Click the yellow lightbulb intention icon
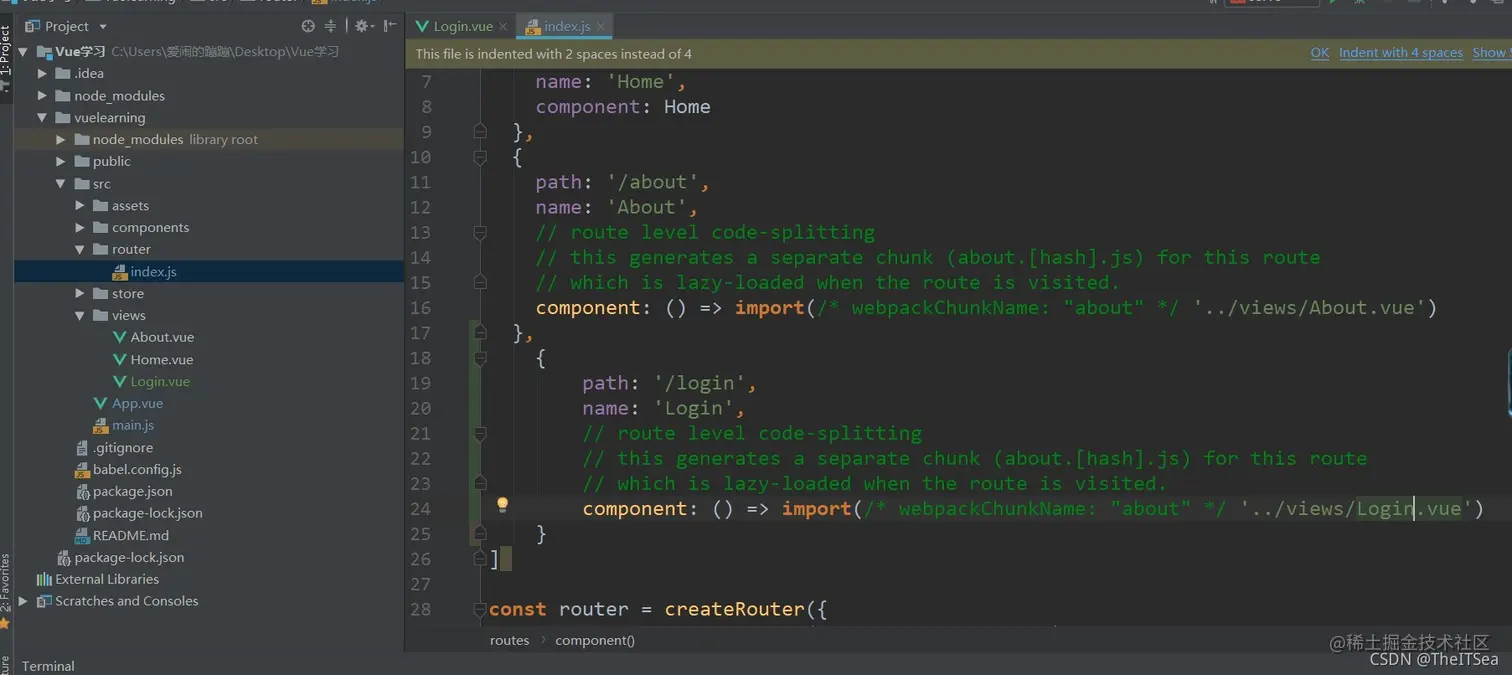This screenshot has width=1512, height=675. pyautogui.click(x=503, y=506)
